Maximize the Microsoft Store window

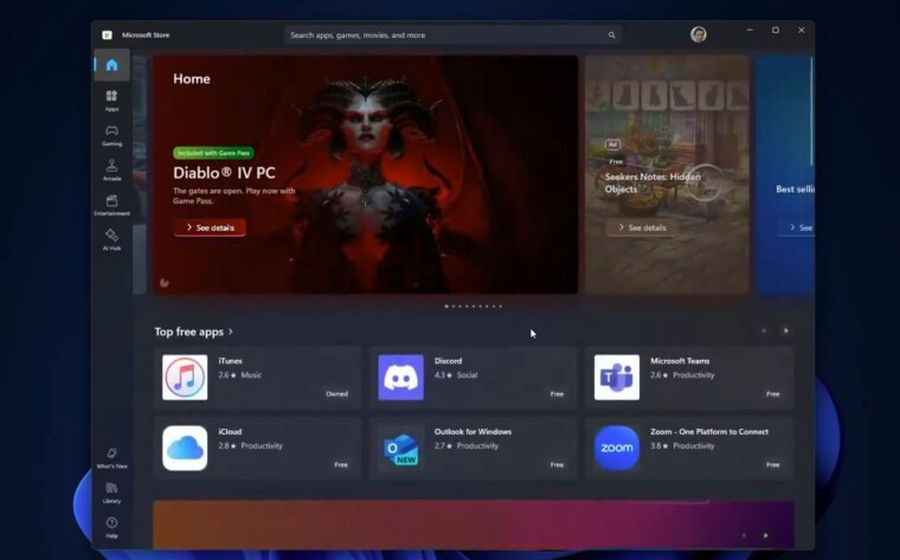coord(775,30)
